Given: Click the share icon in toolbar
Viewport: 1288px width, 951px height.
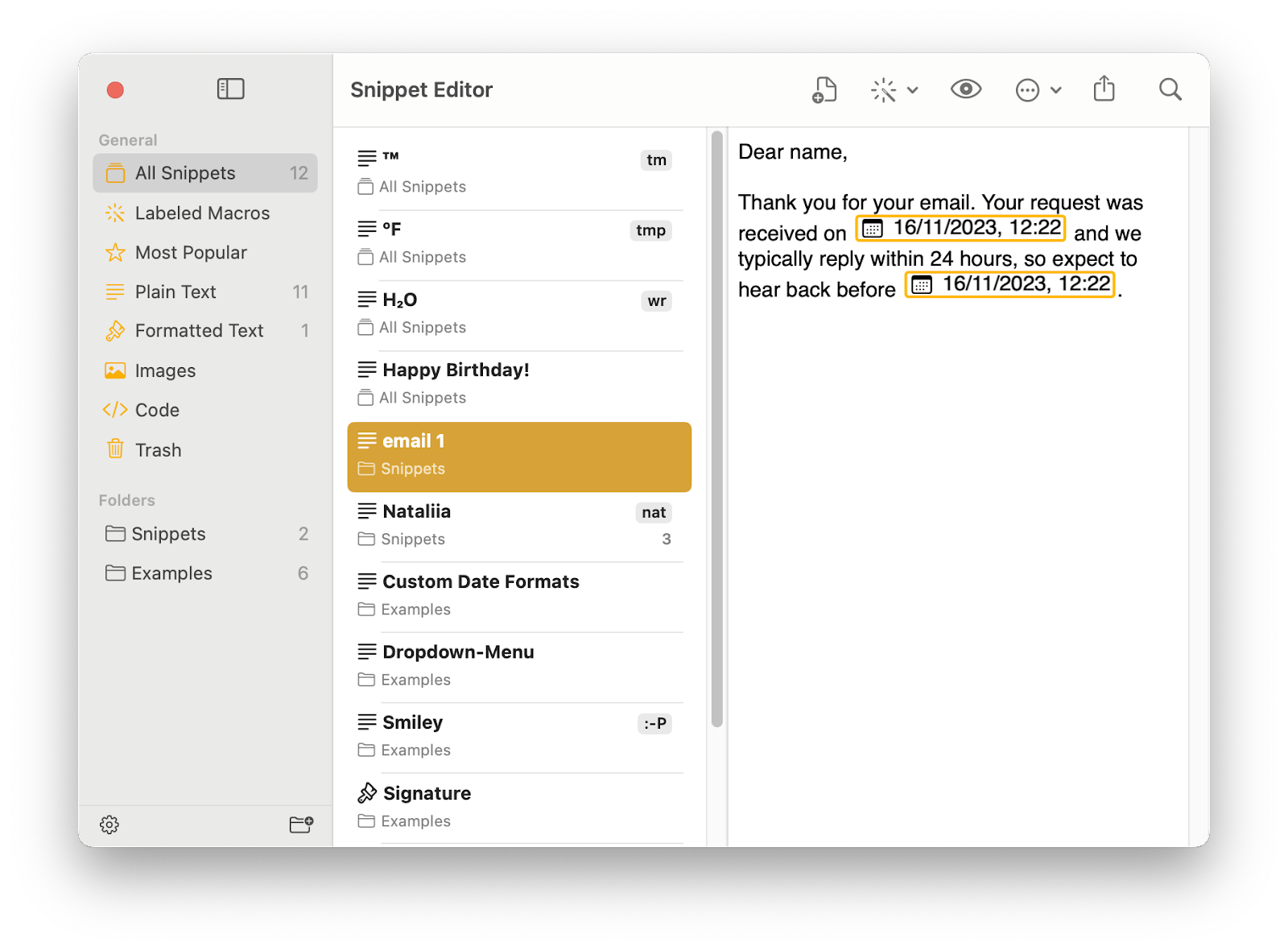Looking at the screenshot, I should pos(1104,89).
